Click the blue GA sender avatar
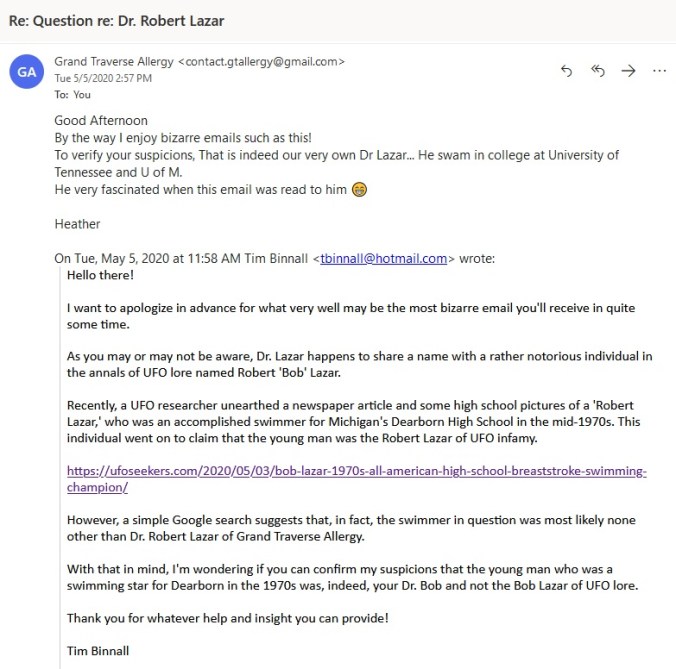676x669 pixels. coord(26,71)
